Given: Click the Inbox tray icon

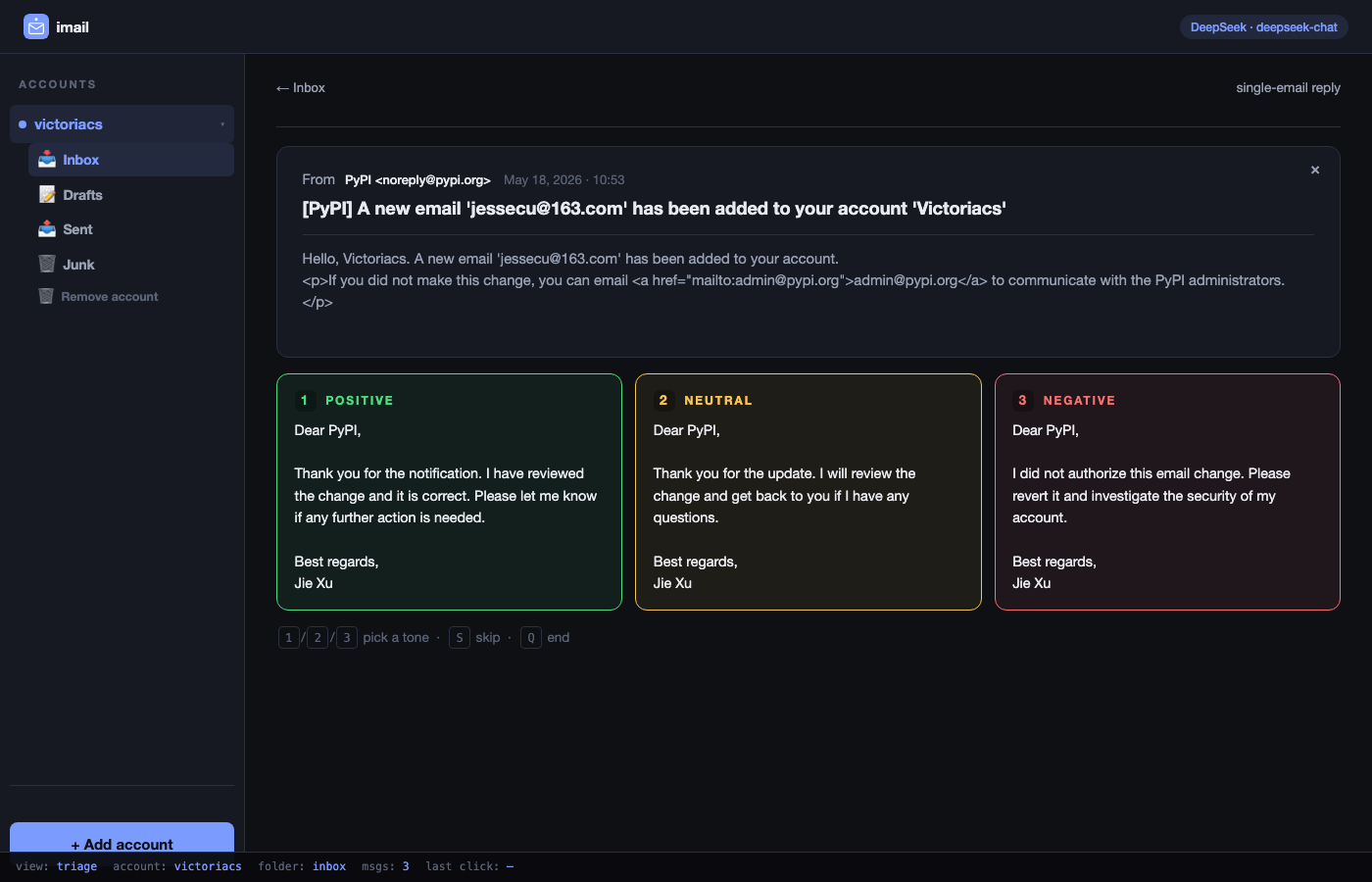Looking at the screenshot, I should tap(47, 160).
